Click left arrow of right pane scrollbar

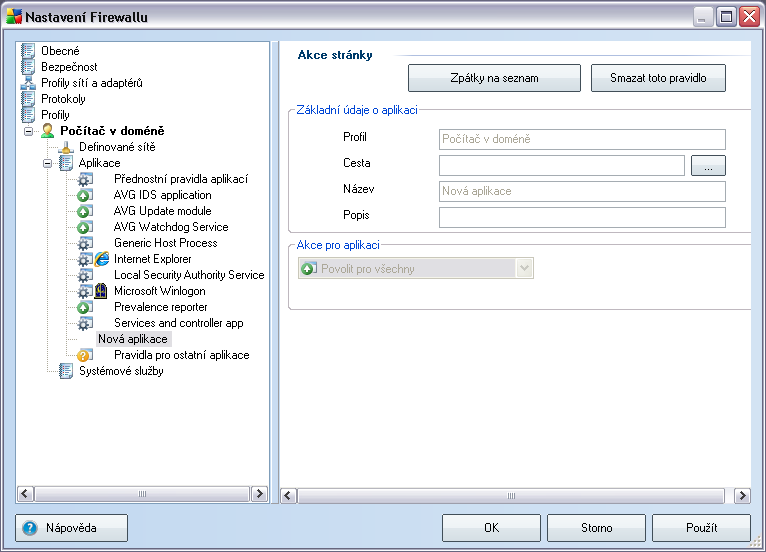pos(288,496)
